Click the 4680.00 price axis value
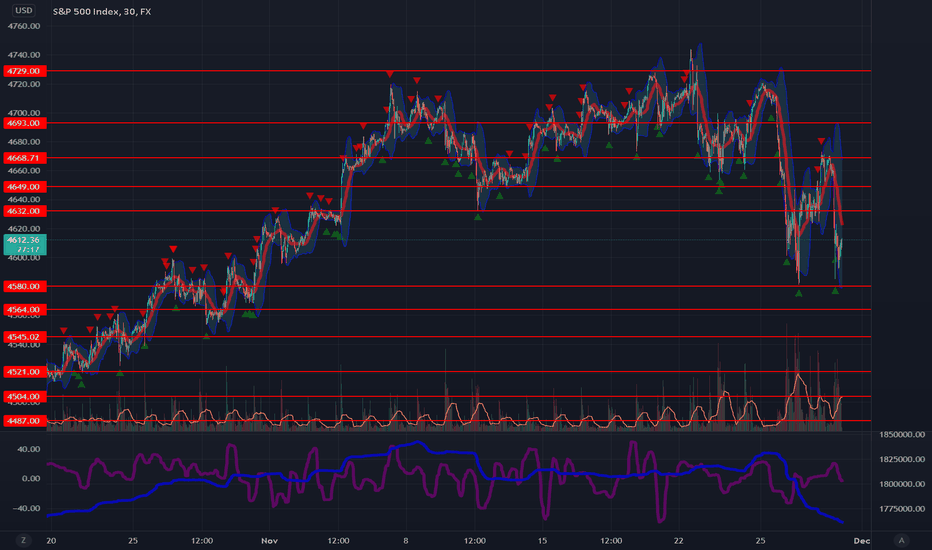Screen dimensions: 932x550 [x=24, y=142]
